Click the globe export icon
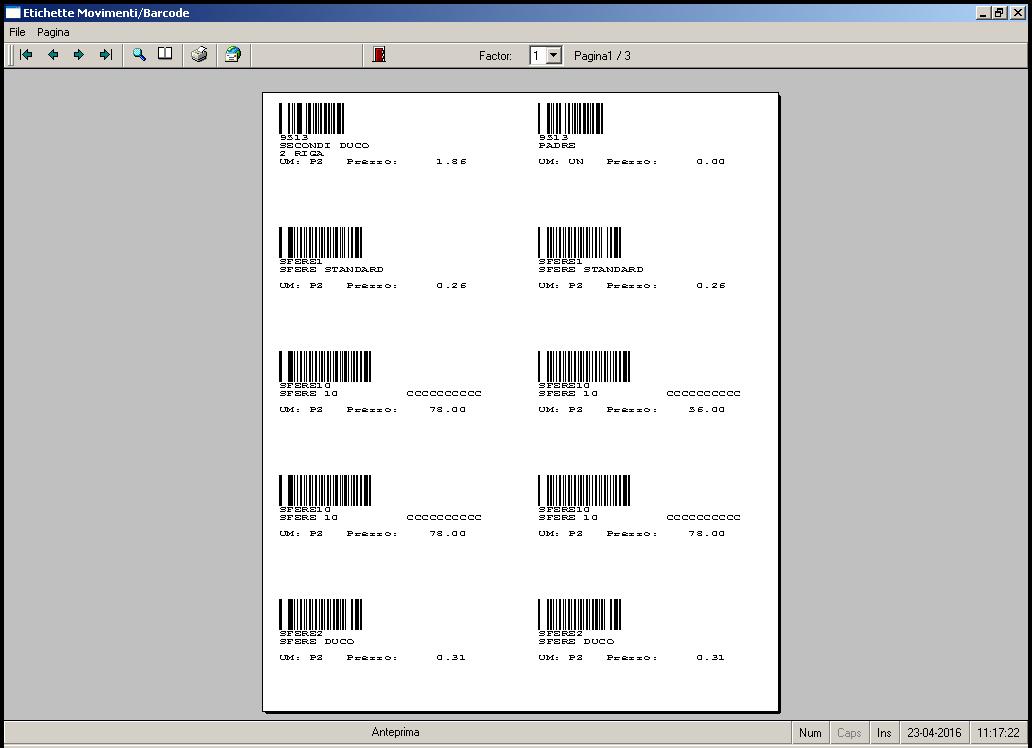 coord(232,55)
